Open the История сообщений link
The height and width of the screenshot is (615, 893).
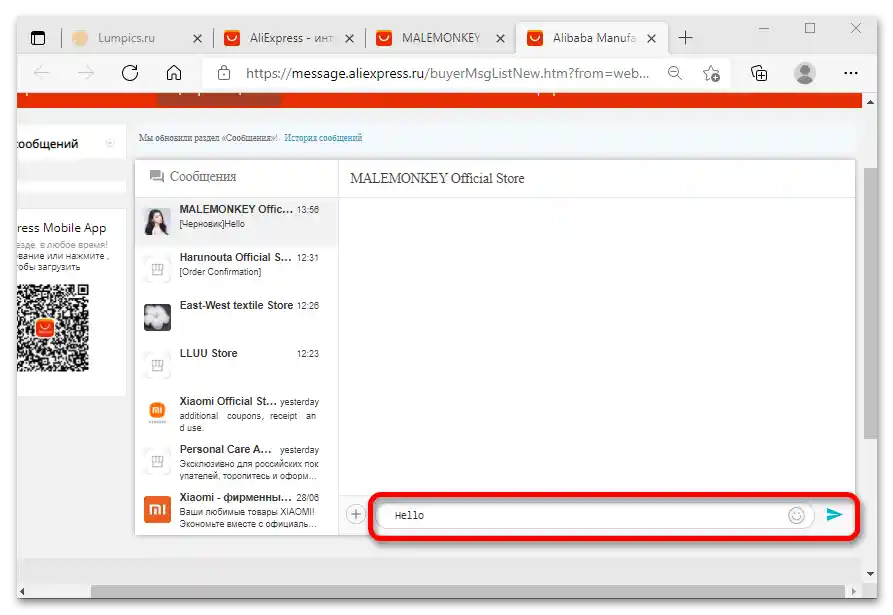coord(323,138)
